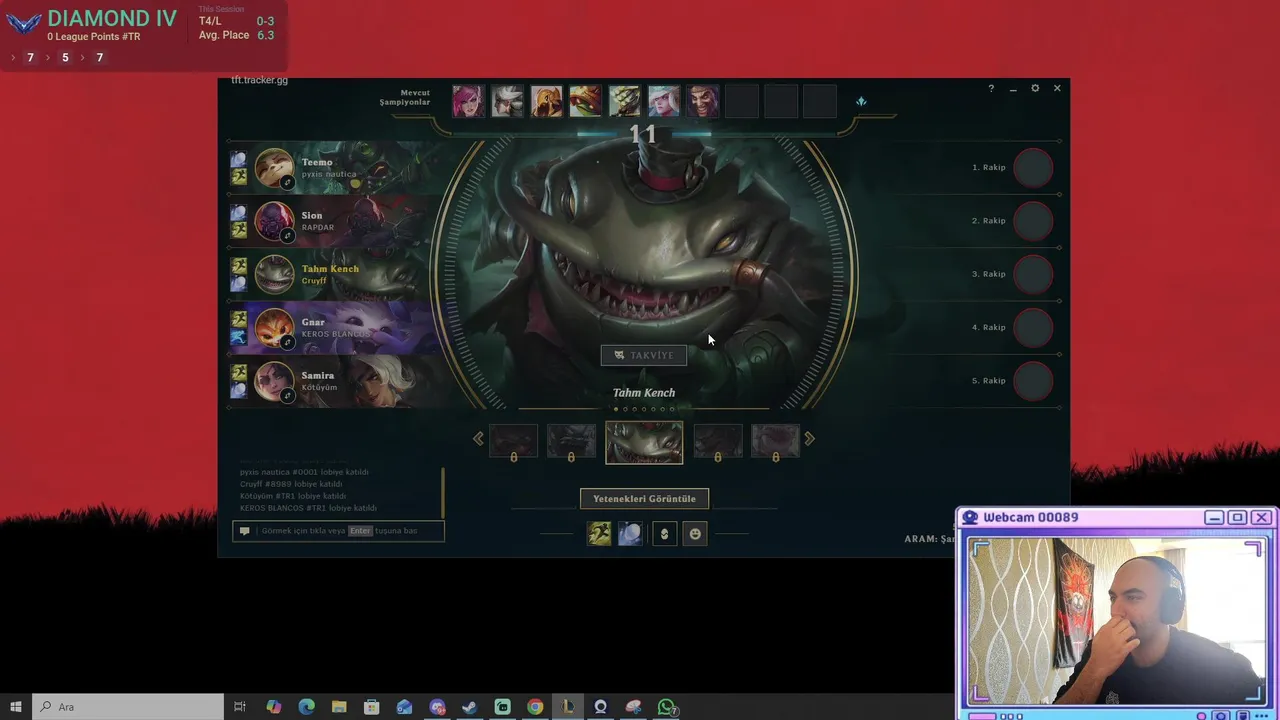1280x720 pixels.
Task: Open Steam from taskbar
Action: point(469,707)
